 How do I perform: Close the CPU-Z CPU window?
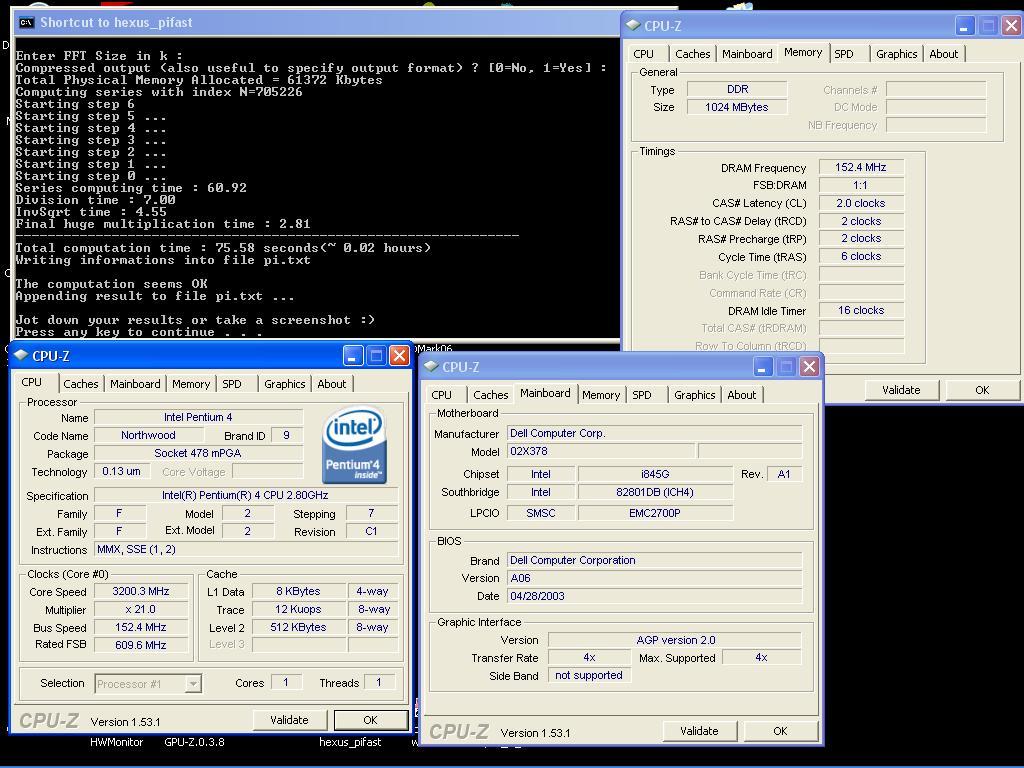(399, 356)
